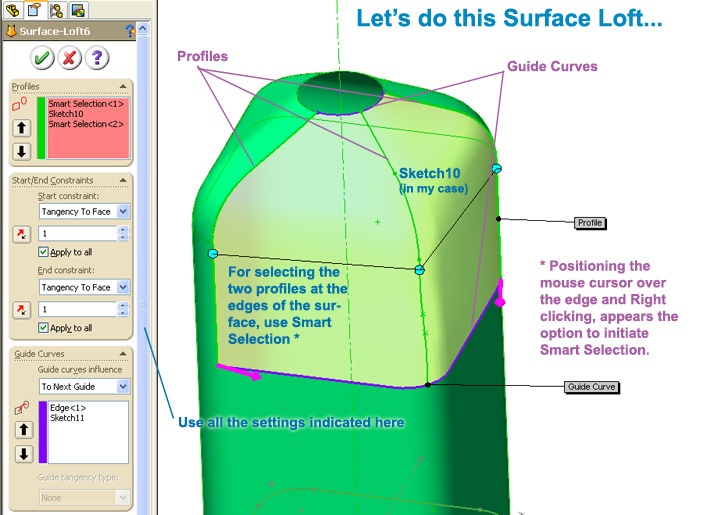Switch to the PropertyManager tab
The image size is (707, 515).
tap(35, 9)
